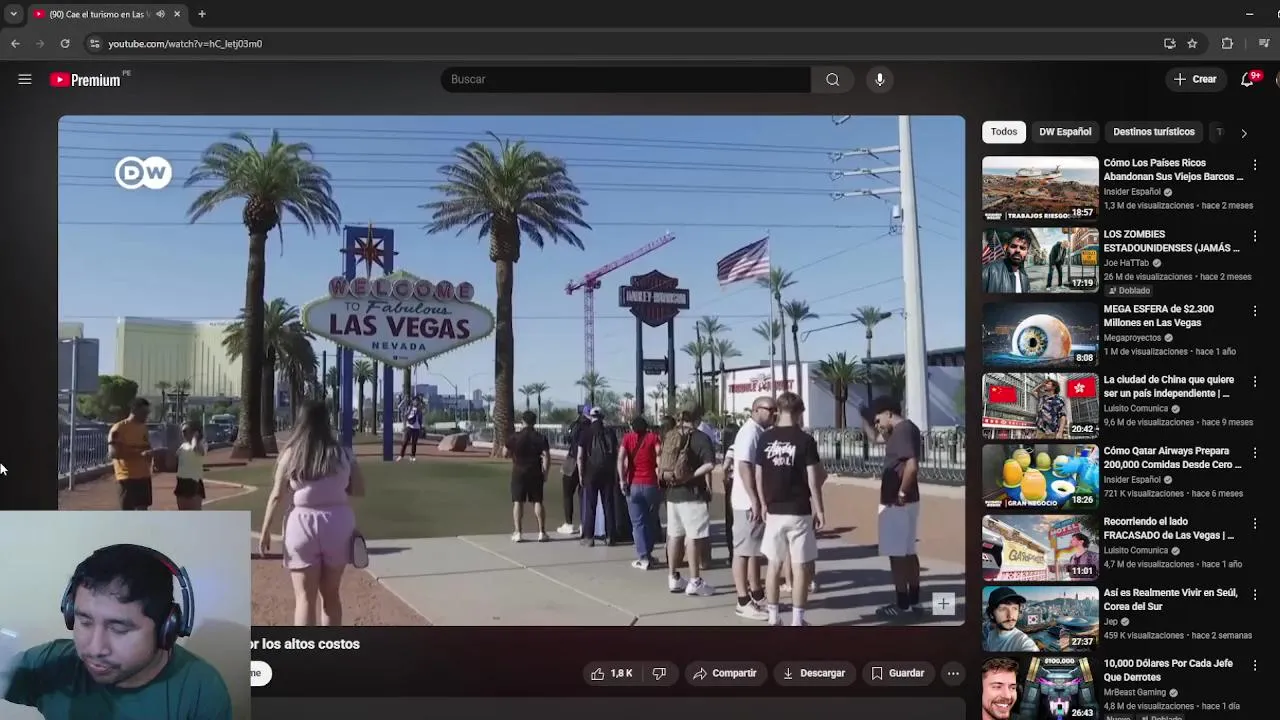This screenshot has height=720, width=1280.
Task: Click the Las Vegas video player
Action: pos(511,370)
